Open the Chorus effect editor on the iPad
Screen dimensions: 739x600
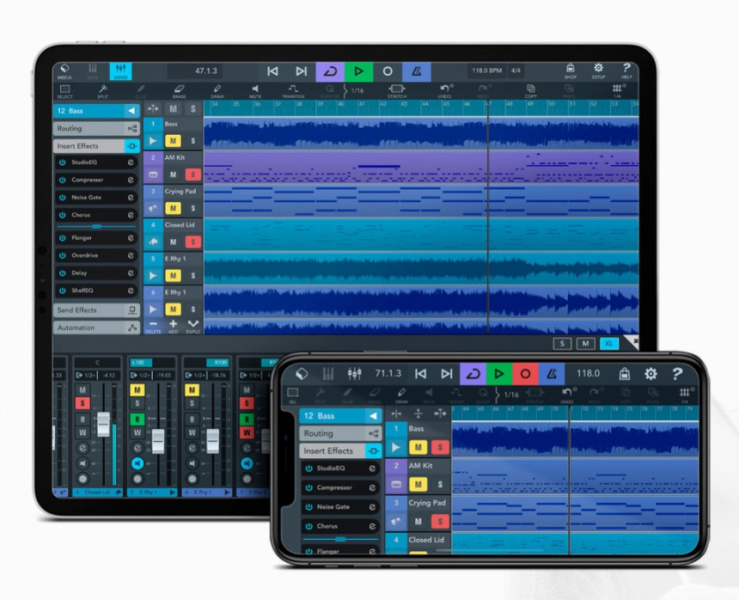pyautogui.click(x=131, y=215)
